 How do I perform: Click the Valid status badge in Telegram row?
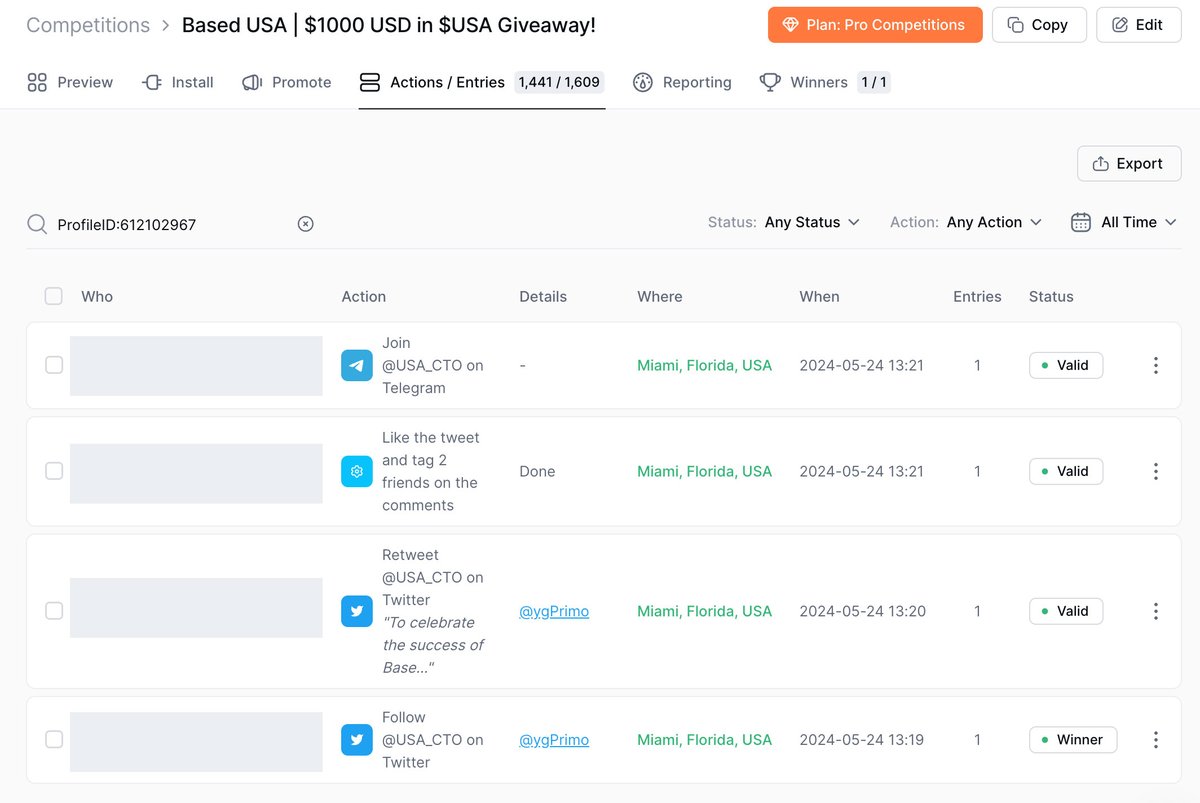1066,365
